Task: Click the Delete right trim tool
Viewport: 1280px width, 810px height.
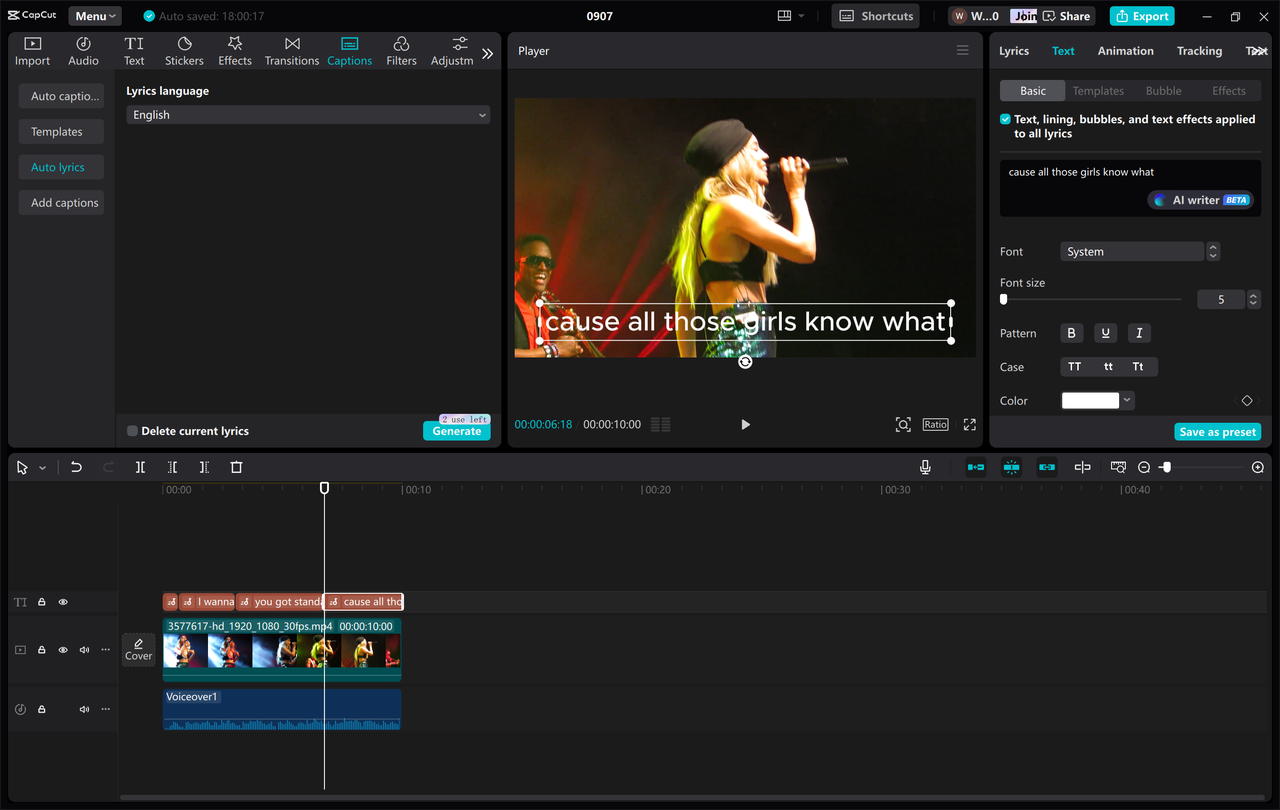Action: [x=204, y=467]
